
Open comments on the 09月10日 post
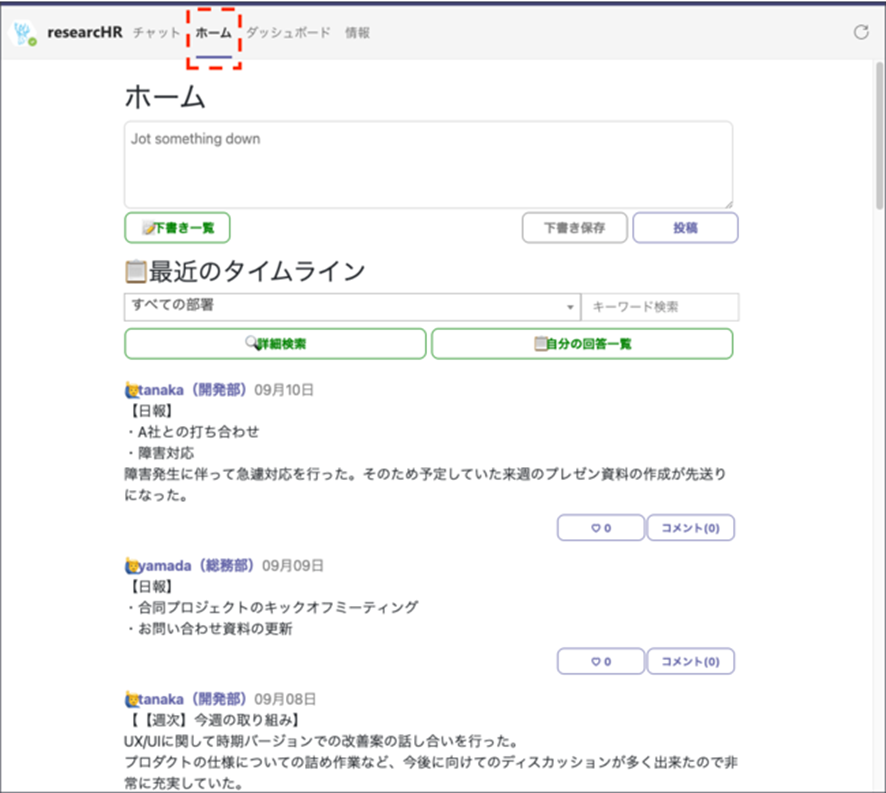point(690,528)
